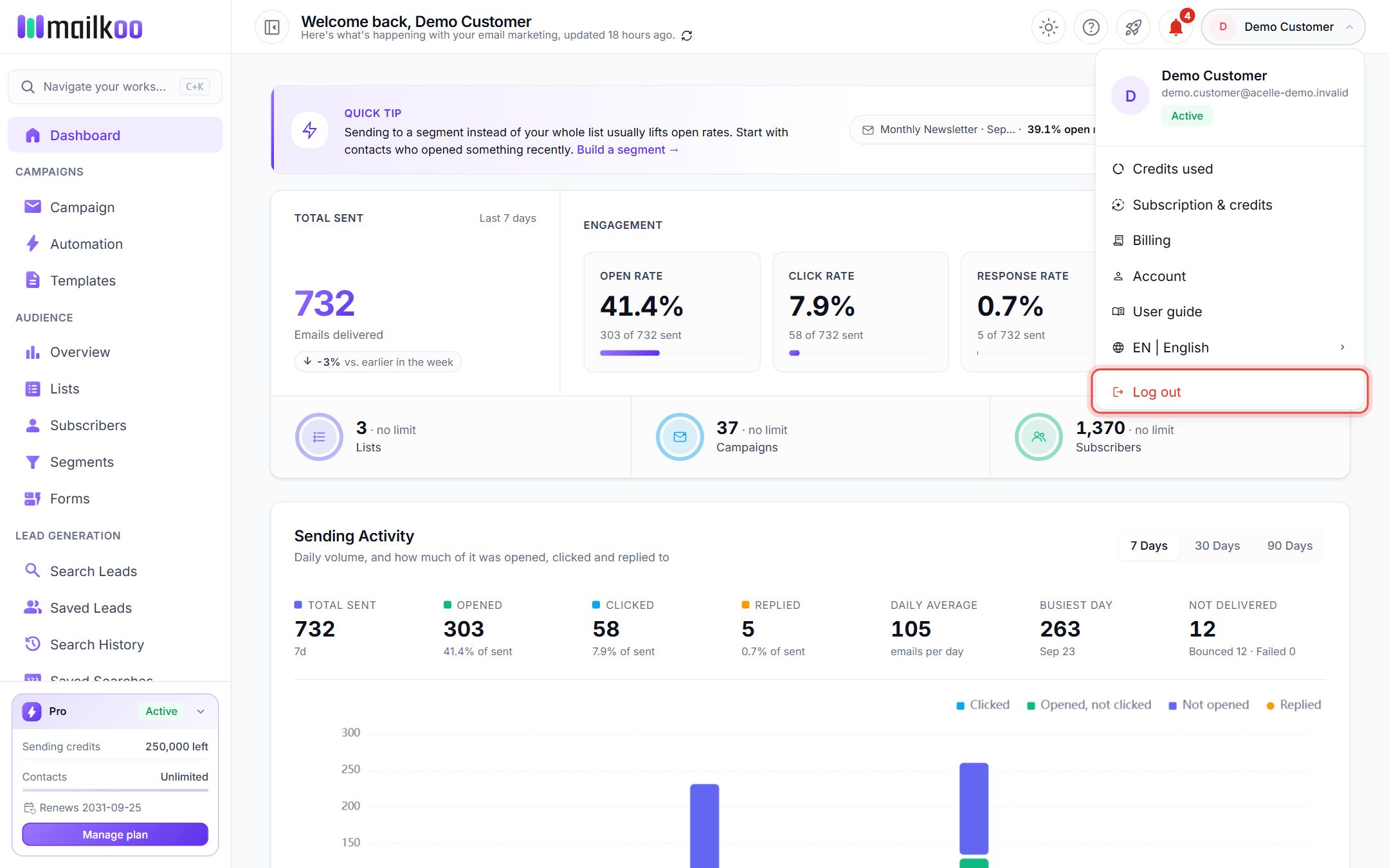Collapse the Demo Customer account dropdown
The height and width of the screenshot is (868, 1389).
(x=1283, y=27)
